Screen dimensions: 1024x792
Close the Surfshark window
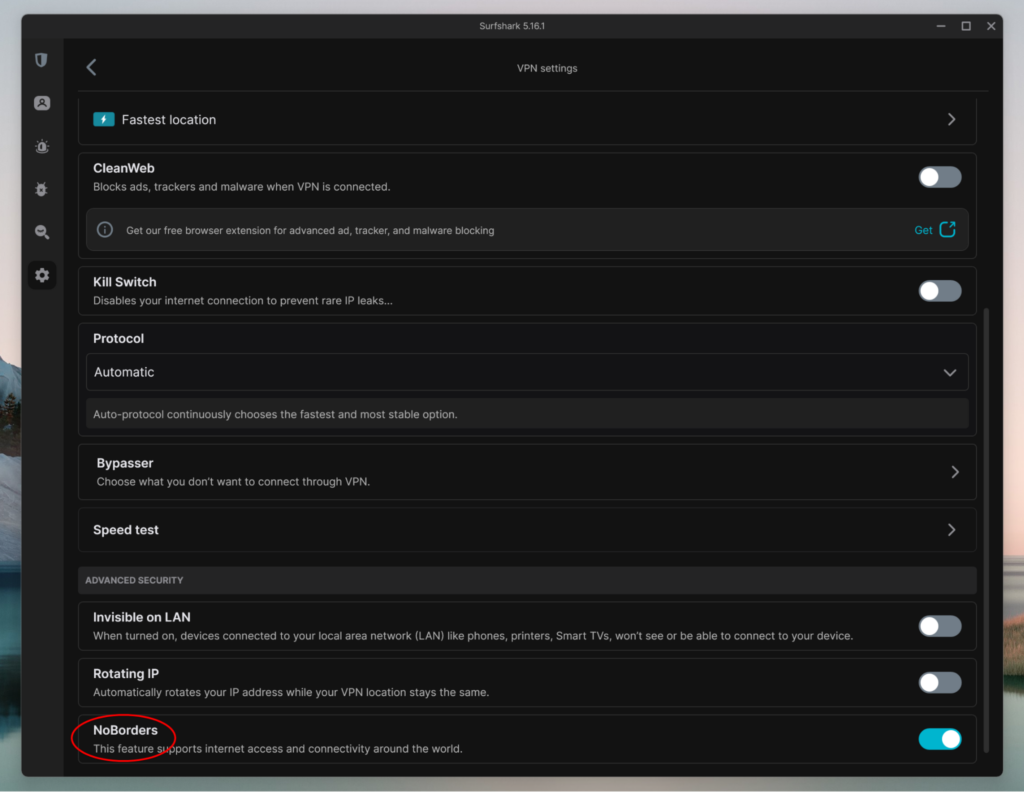pyautogui.click(x=991, y=26)
